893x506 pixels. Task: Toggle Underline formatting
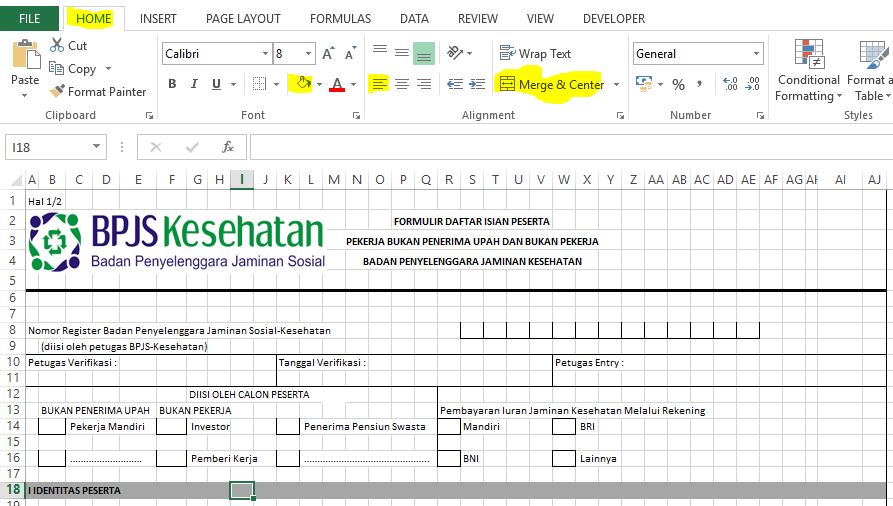point(216,84)
